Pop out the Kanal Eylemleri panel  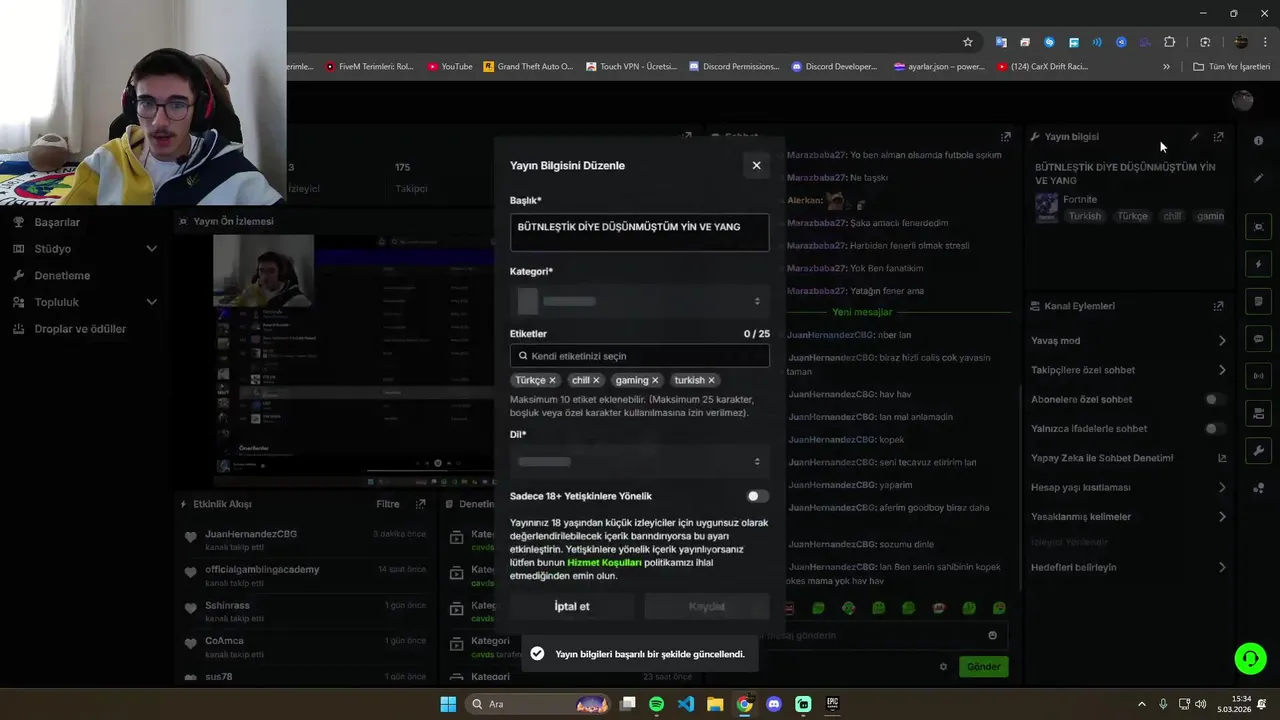[1218, 306]
